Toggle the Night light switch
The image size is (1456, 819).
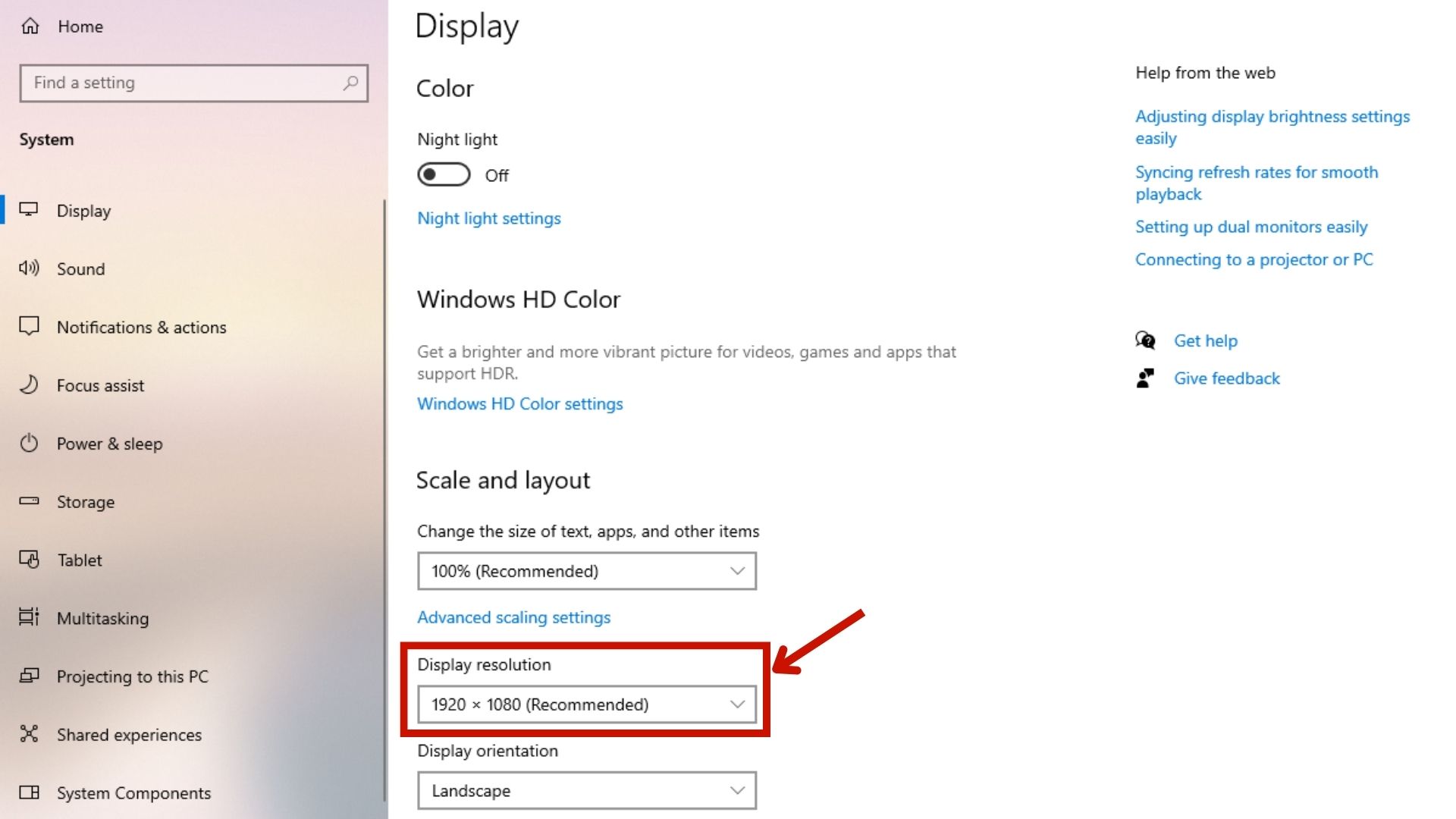[444, 174]
